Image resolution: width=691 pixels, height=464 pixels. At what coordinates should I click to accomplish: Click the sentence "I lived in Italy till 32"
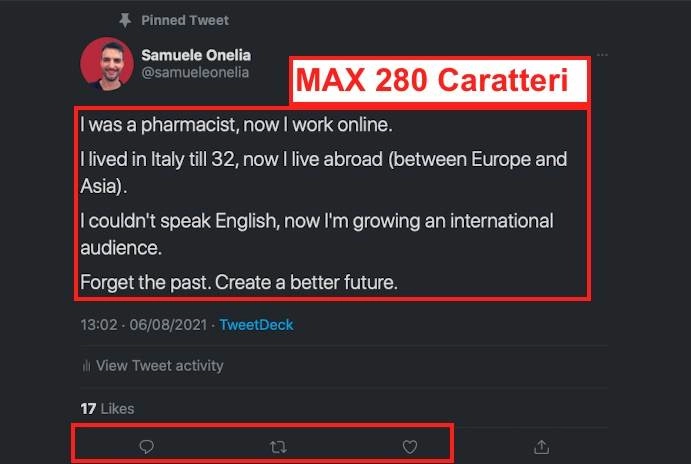323,170
